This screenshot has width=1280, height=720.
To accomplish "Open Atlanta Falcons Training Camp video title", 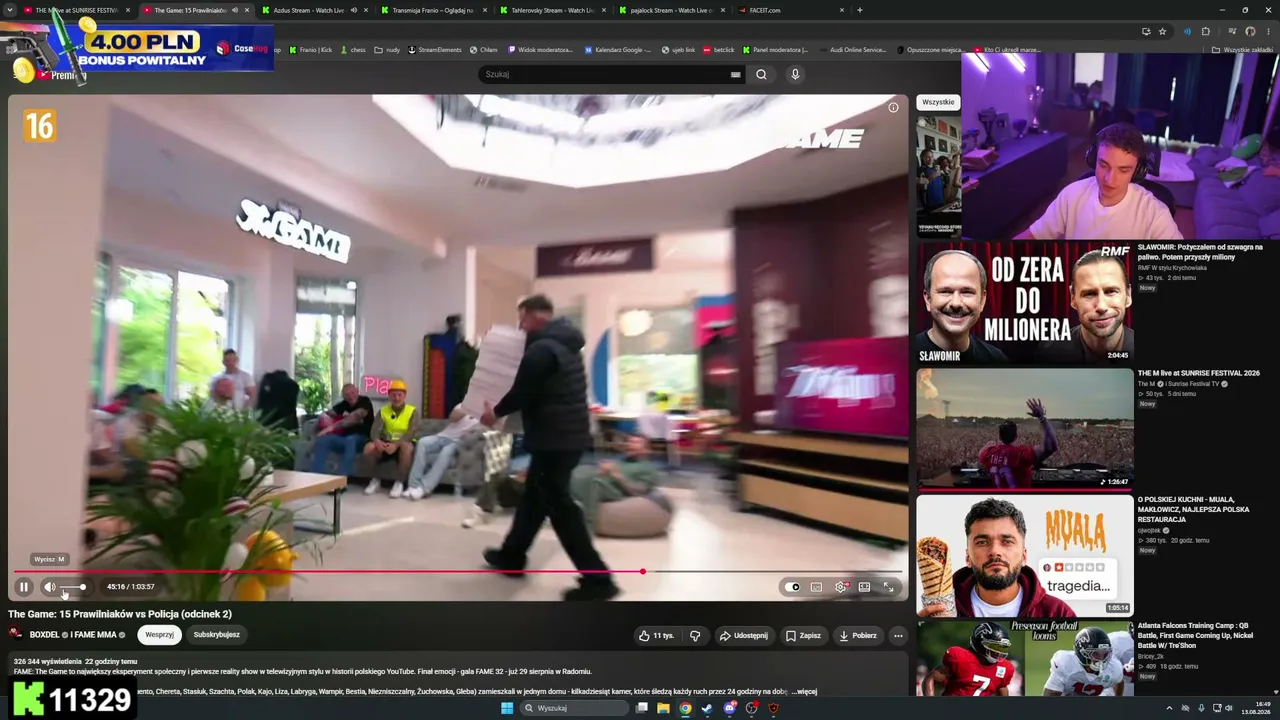I will pyautogui.click(x=1196, y=636).
